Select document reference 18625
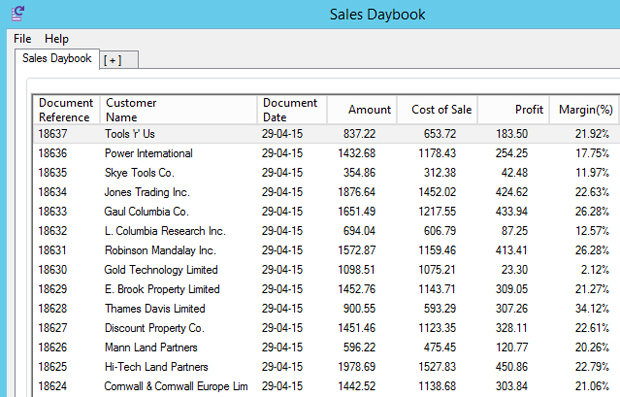Image resolution: width=620 pixels, height=397 pixels. [53, 367]
